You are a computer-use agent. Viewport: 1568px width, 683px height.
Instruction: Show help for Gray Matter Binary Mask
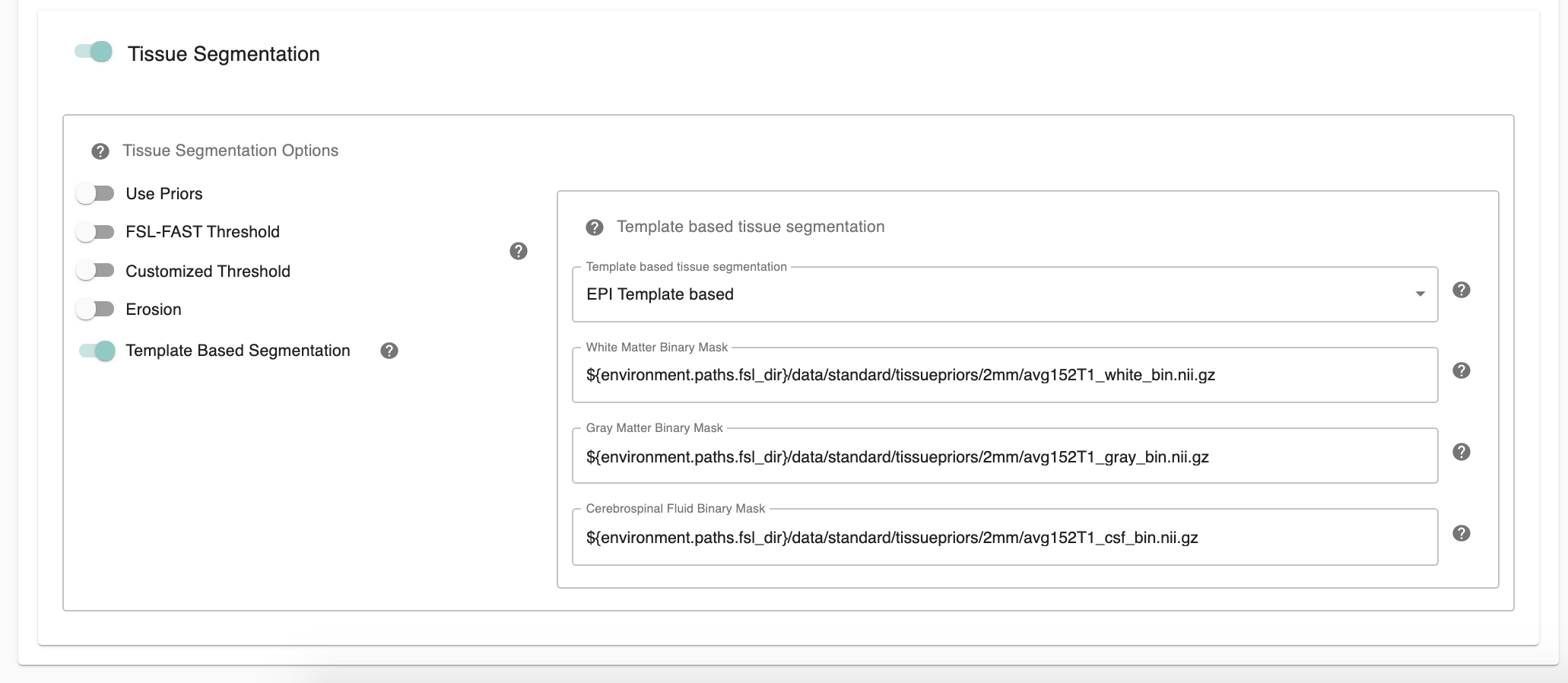1461,452
